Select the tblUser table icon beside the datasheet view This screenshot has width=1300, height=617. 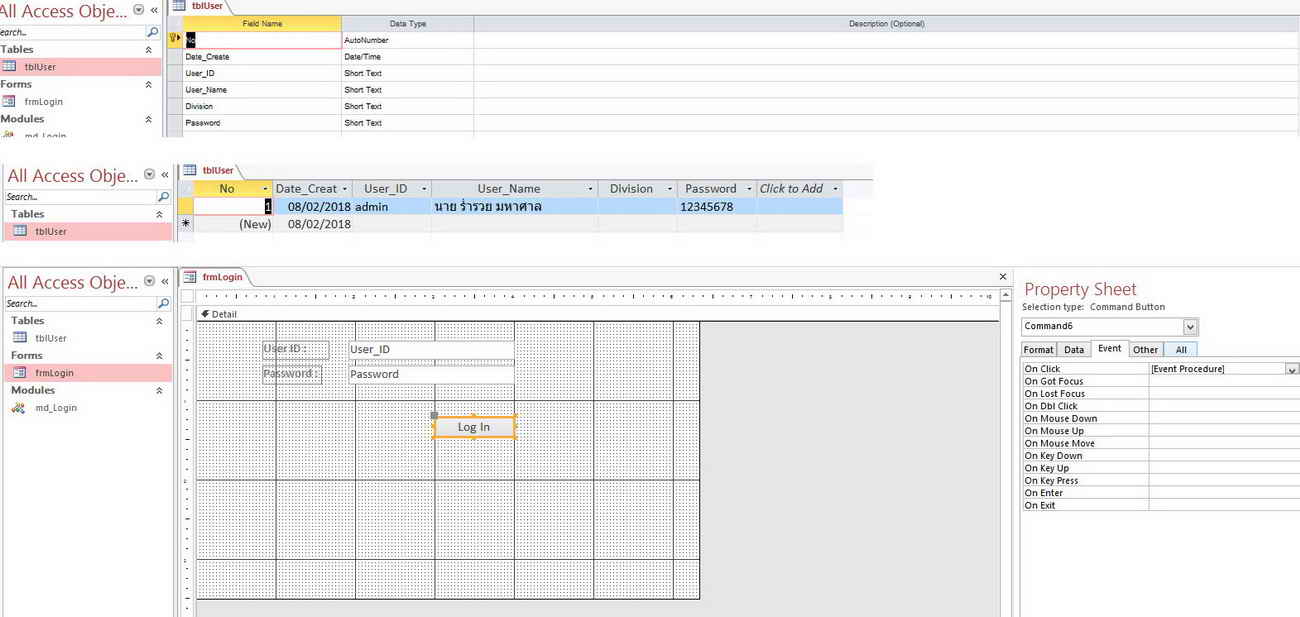click(20, 231)
